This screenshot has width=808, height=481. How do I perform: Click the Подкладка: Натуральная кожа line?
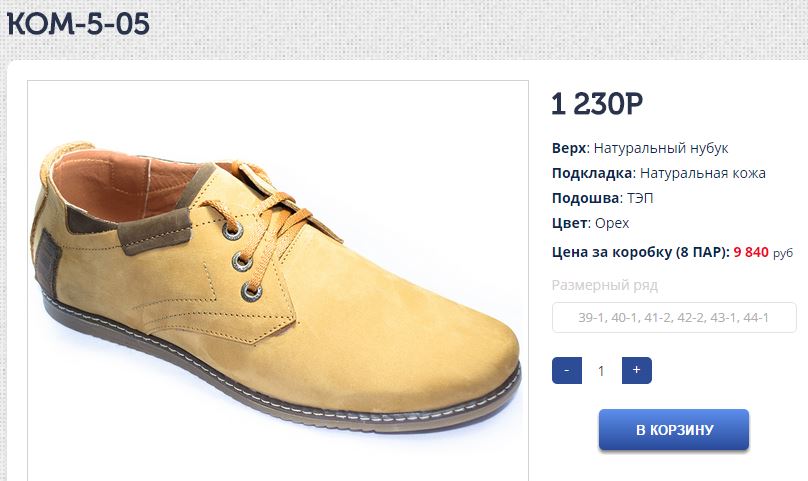[x=658, y=173]
